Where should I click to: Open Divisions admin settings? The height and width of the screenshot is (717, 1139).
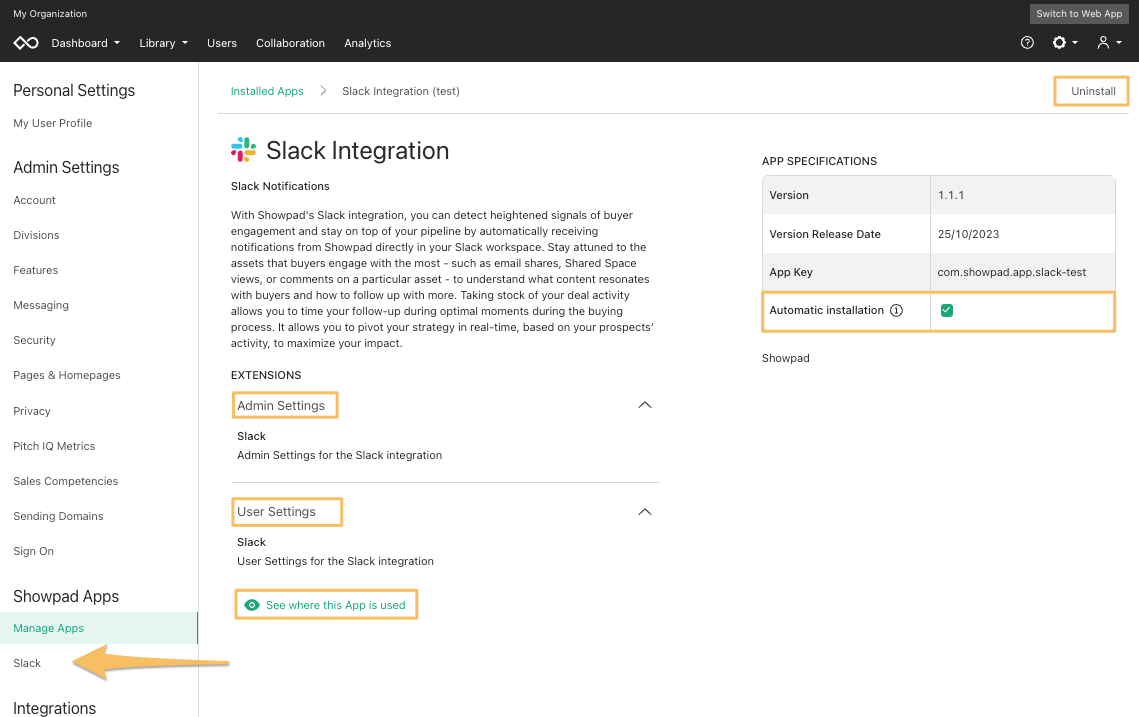36,235
